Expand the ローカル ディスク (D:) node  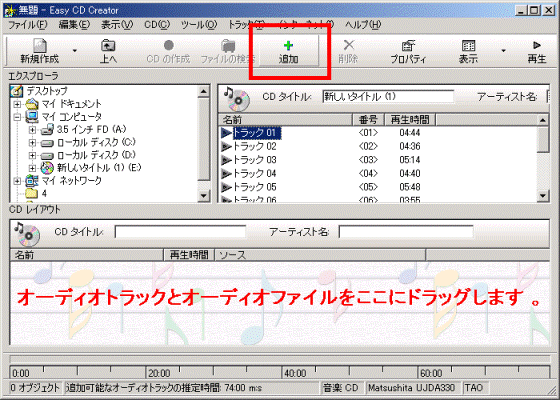point(32,155)
